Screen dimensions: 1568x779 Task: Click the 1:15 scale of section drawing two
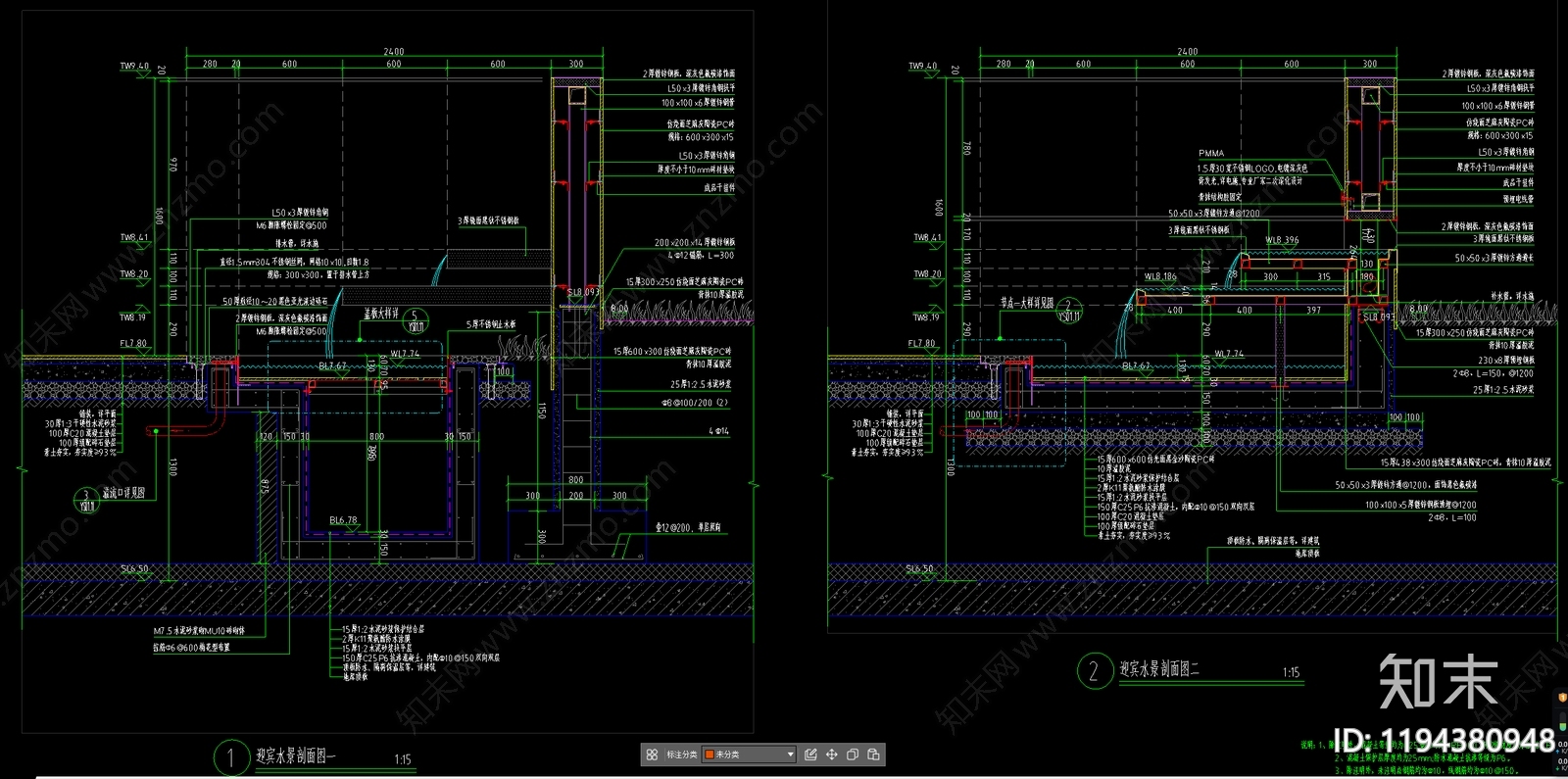tap(1291, 672)
